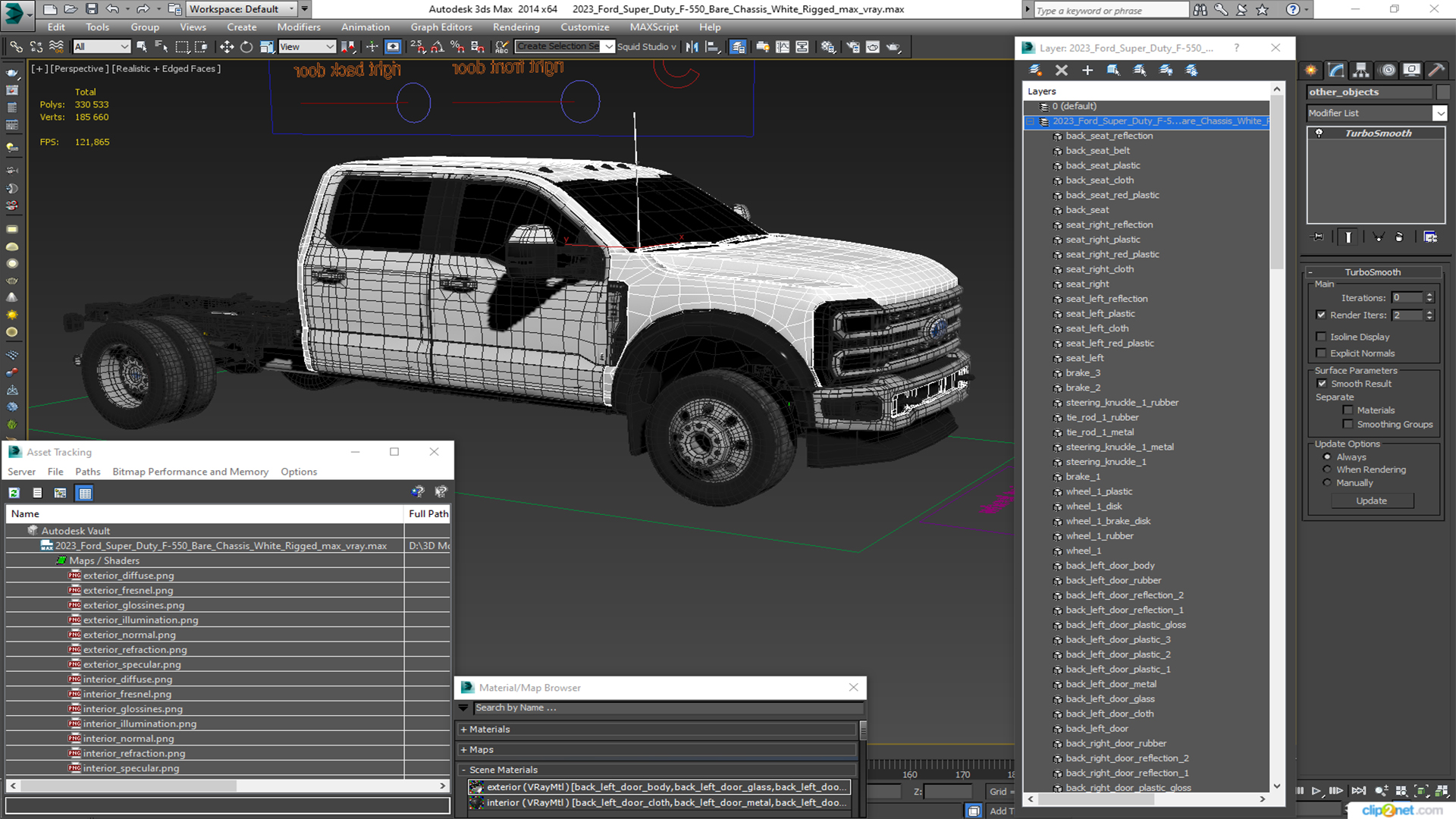Image resolution: width=1456 pixels, height=819 pixels.
Task: Click the object color swatch
Action: click(x=1443, y=92)
